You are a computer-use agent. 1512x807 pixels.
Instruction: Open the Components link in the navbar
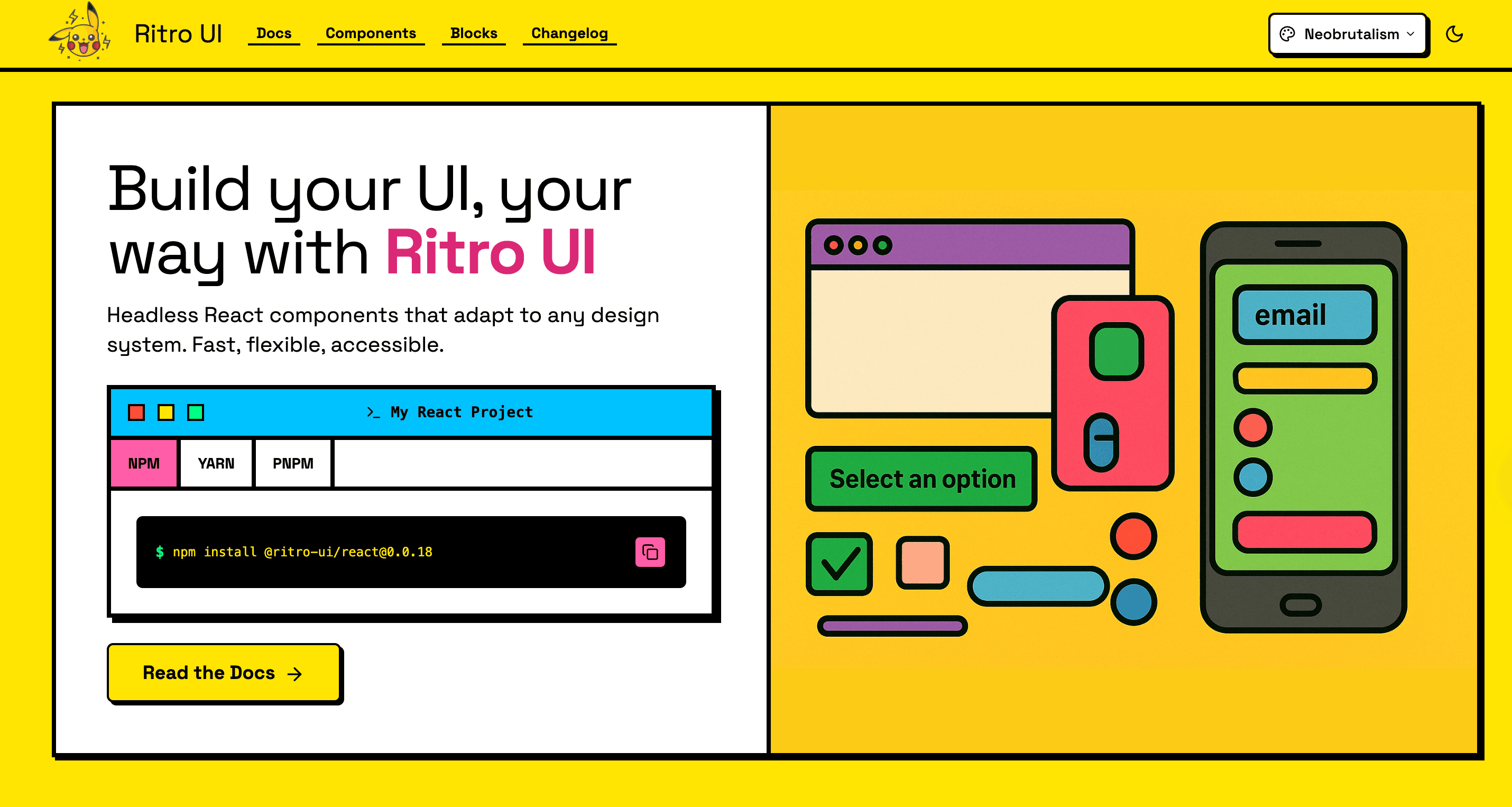click(x=371, y=33)
